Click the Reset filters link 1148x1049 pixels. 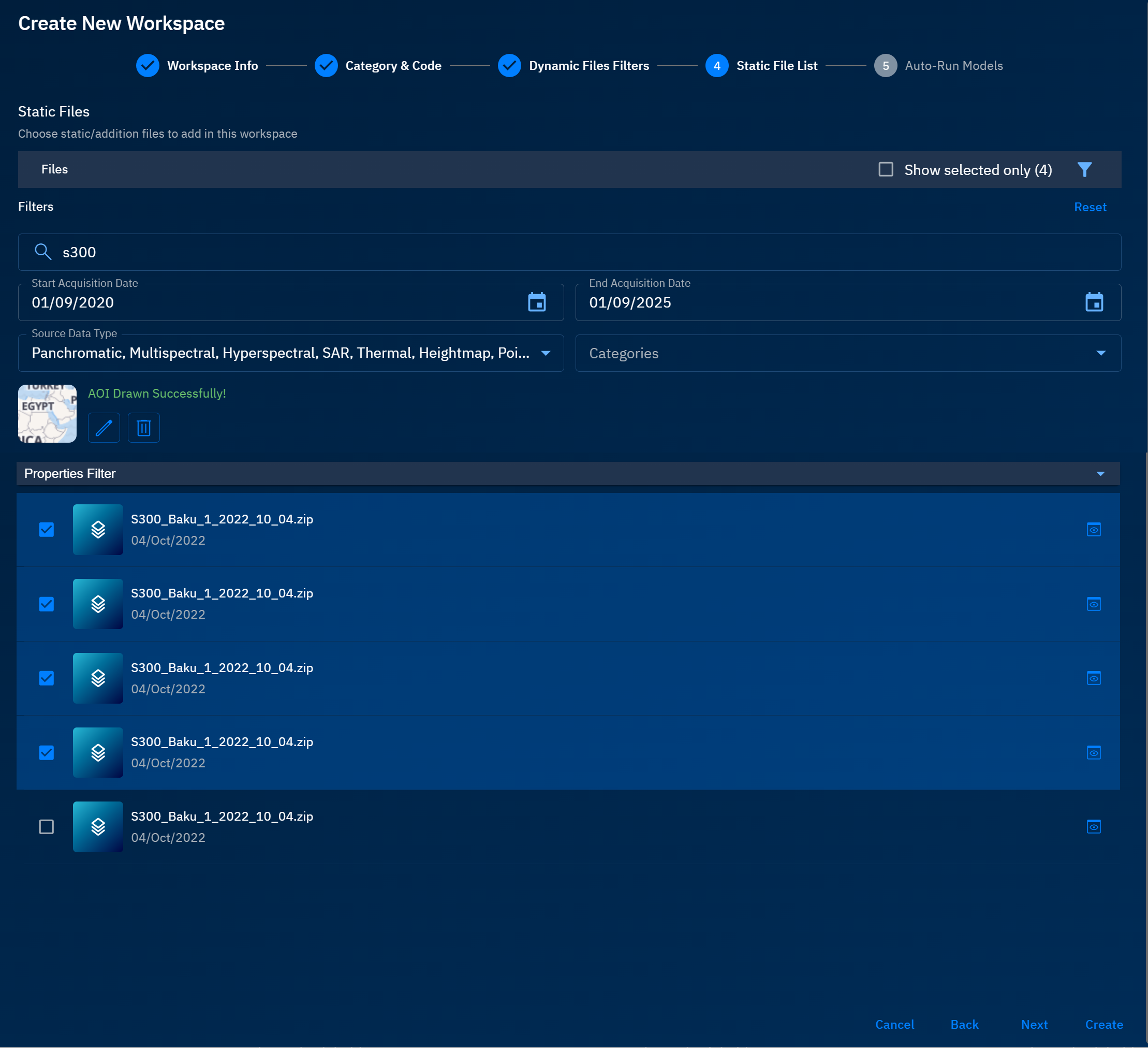click(x=1090, y=208)
